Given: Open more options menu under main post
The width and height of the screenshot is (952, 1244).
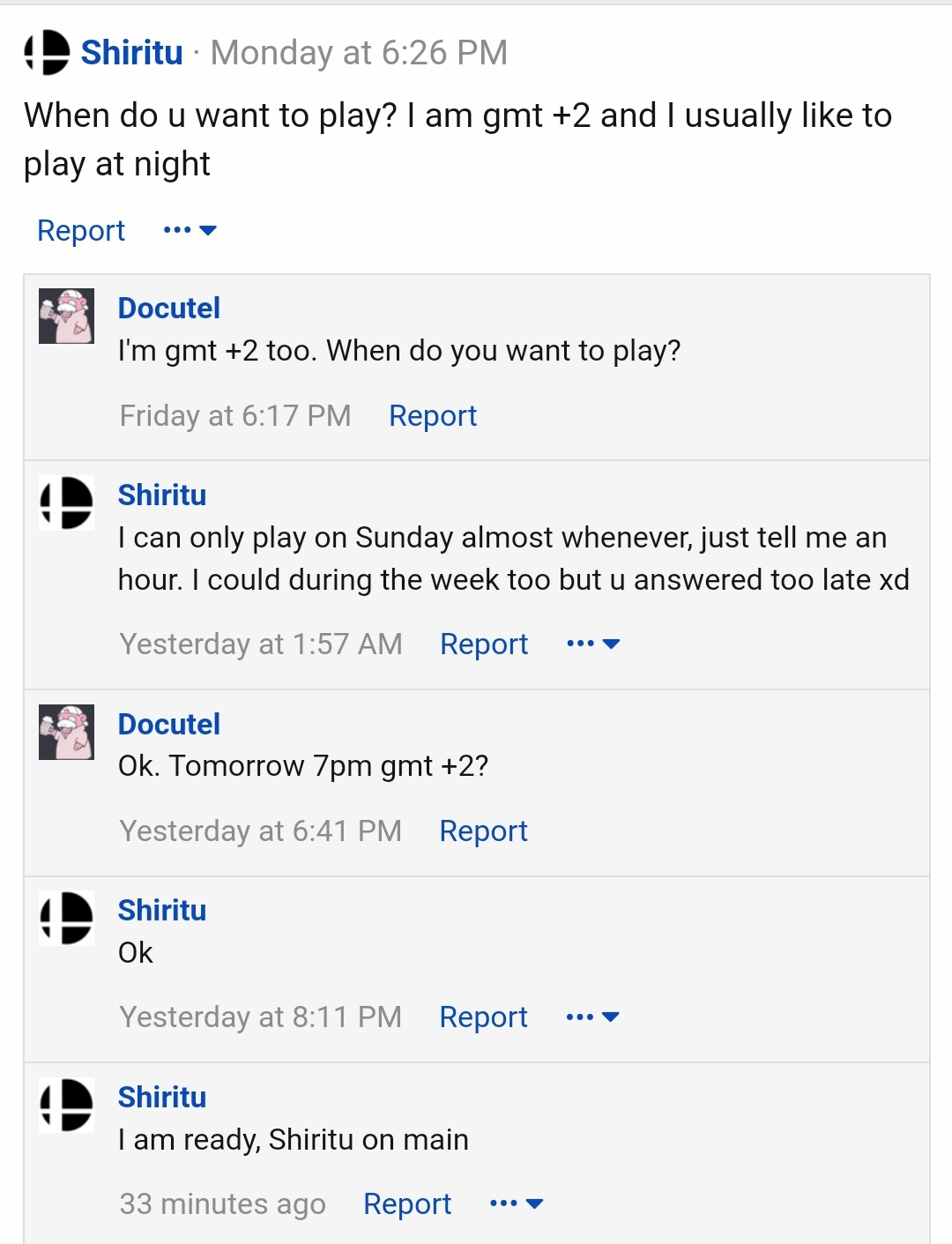Looking at the screenshot, I should (x=190, y=230).
